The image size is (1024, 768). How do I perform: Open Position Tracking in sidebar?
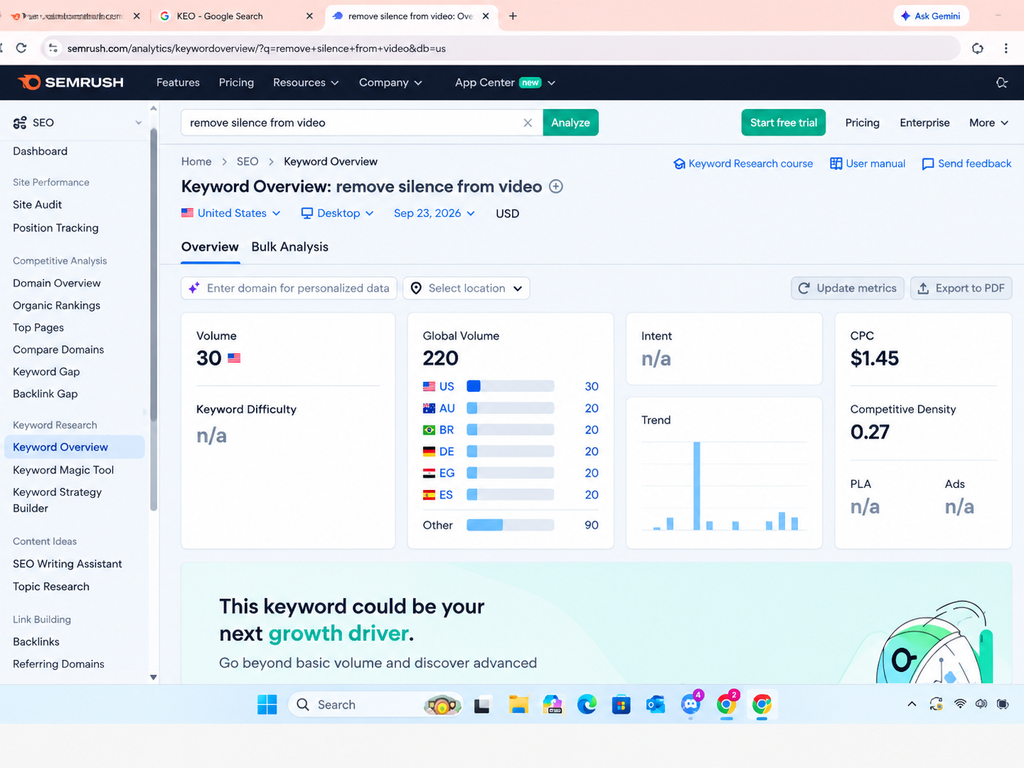click(x=56, y=228)
